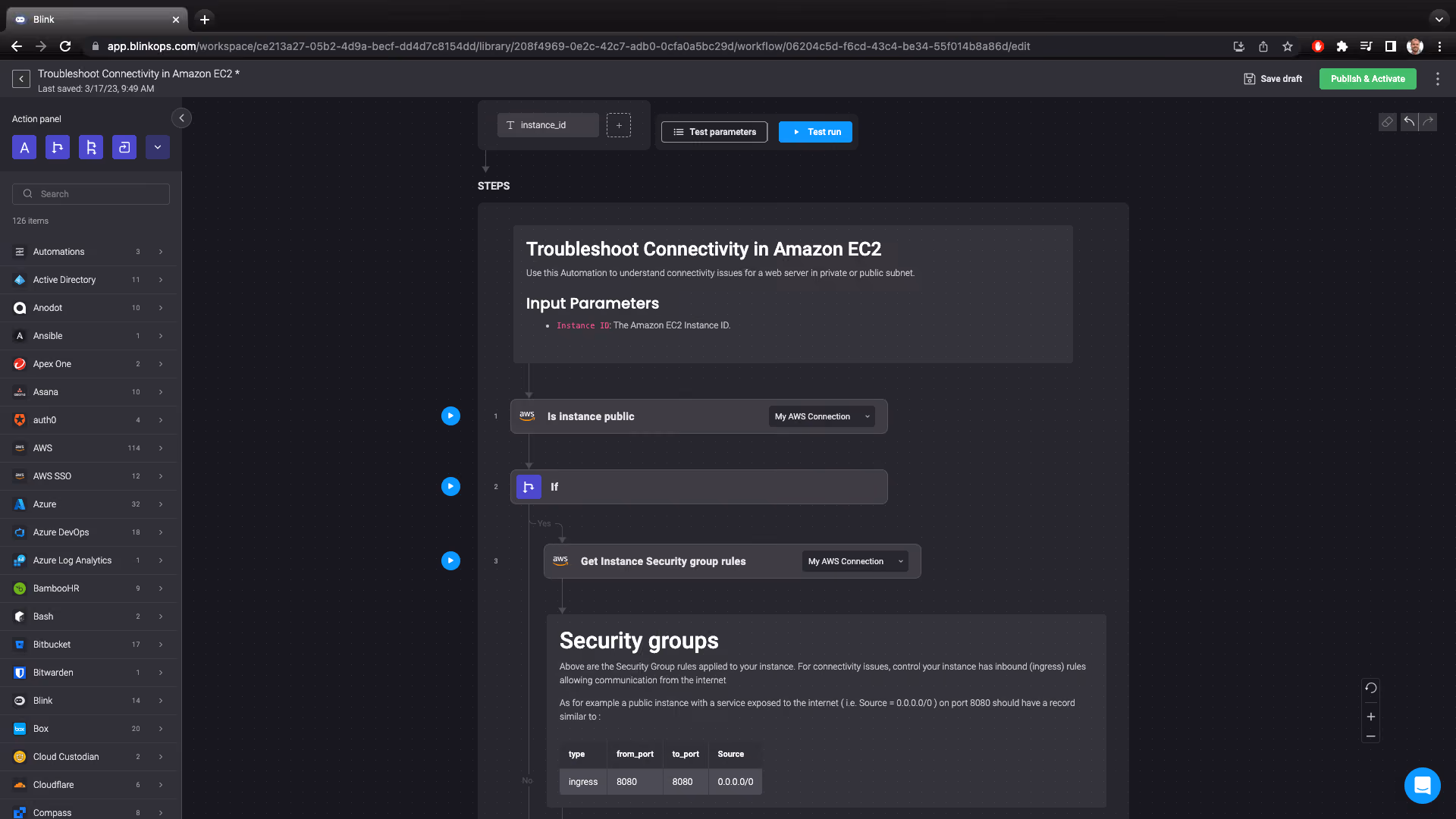Viewport: 1456px width, 819px height.
Task: Select the switch-branch icon in Action panel
Action: tap(91, 147)
